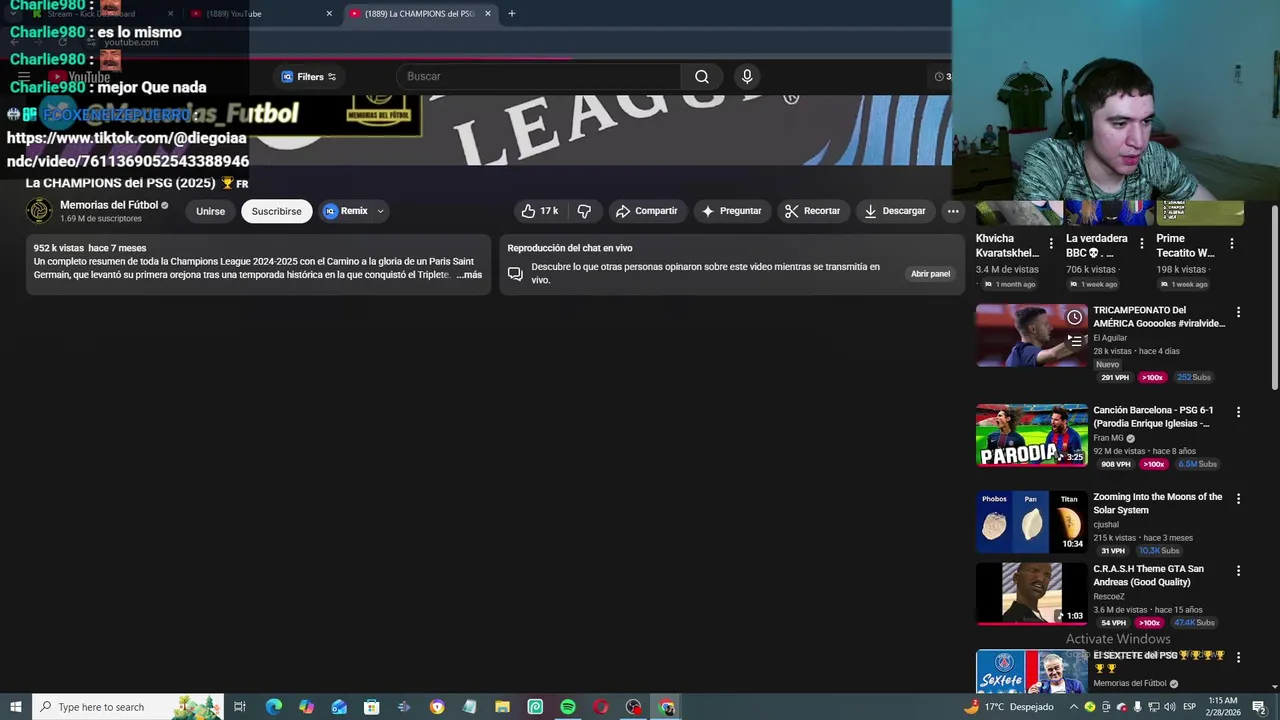
Task: Open File Explorer from the taskbar
Action: (x=502, y=707)
